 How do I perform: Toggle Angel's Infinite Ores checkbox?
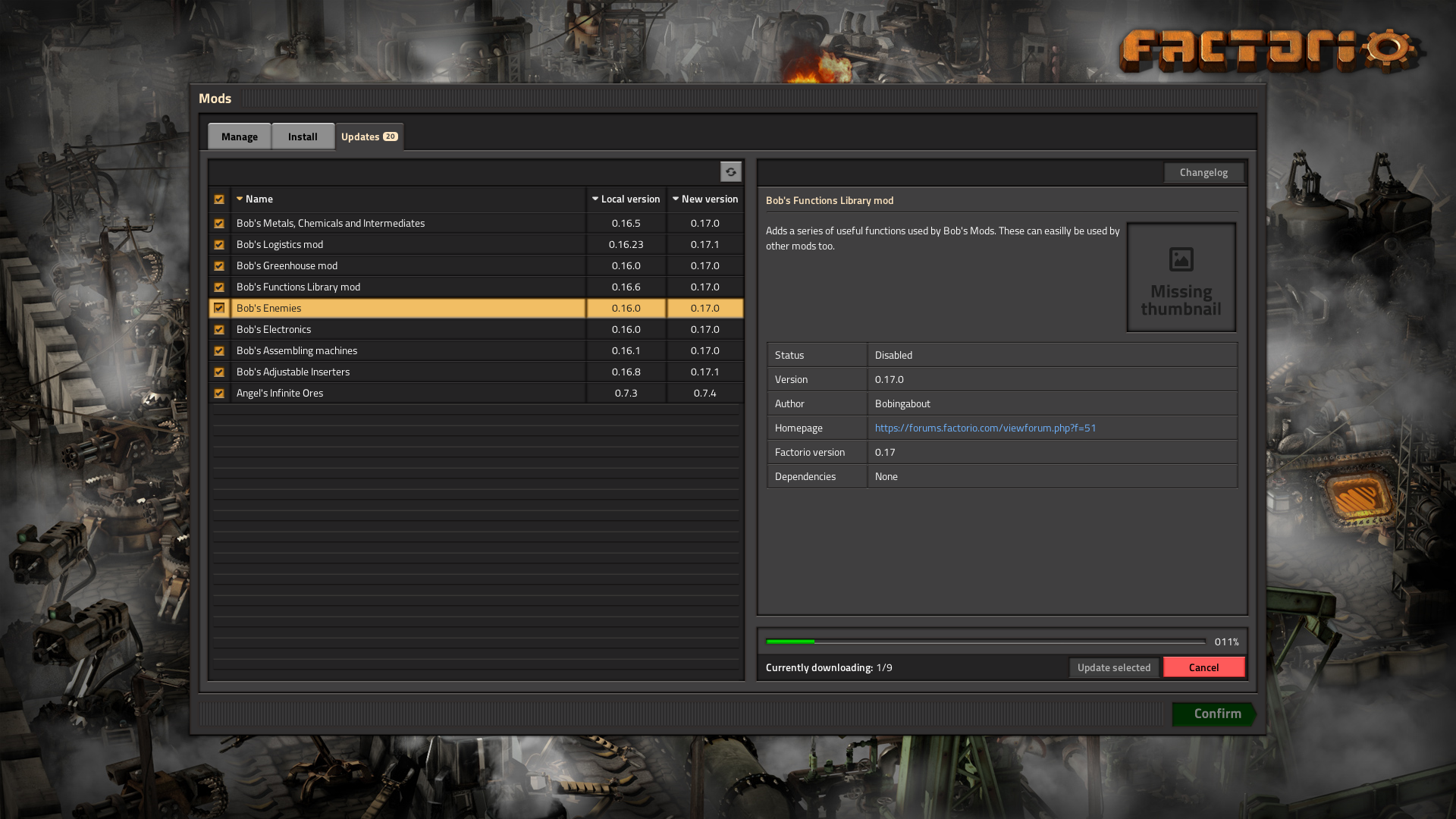click(x=219, y=394)
